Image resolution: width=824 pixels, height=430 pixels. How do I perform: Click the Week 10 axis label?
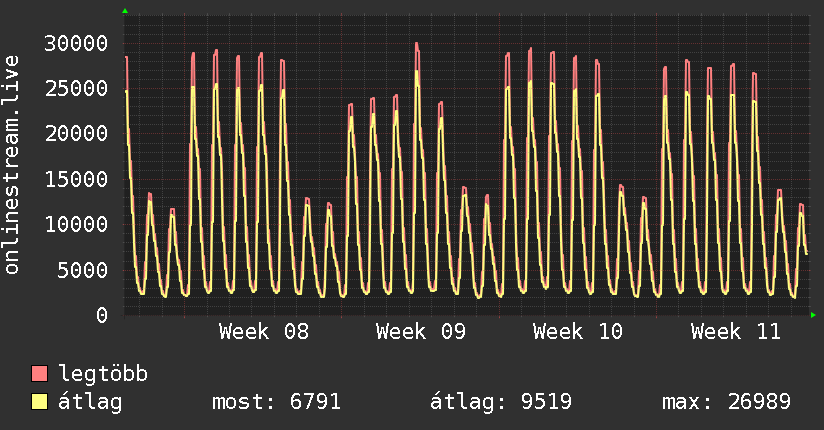[x=578, y=332]
